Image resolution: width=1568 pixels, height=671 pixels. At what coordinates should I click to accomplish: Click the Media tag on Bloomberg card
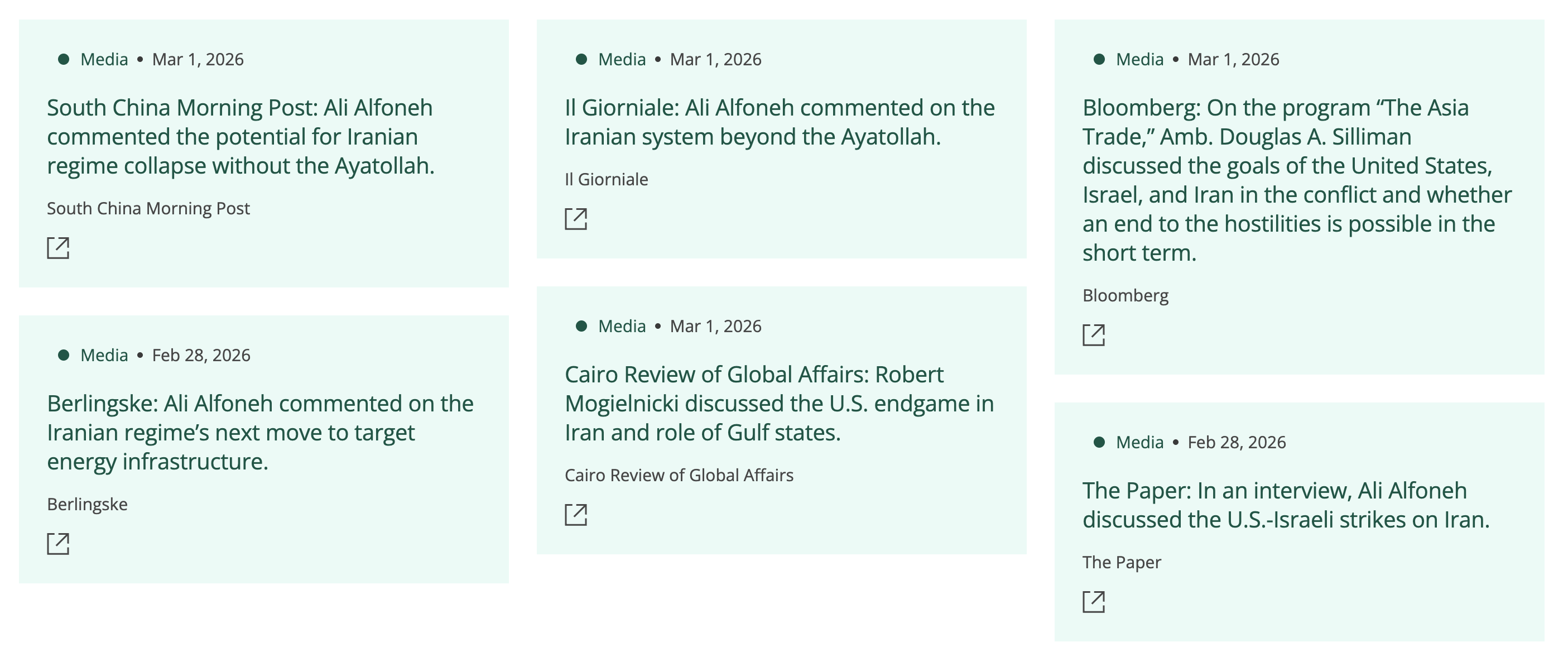point(1139,59)
